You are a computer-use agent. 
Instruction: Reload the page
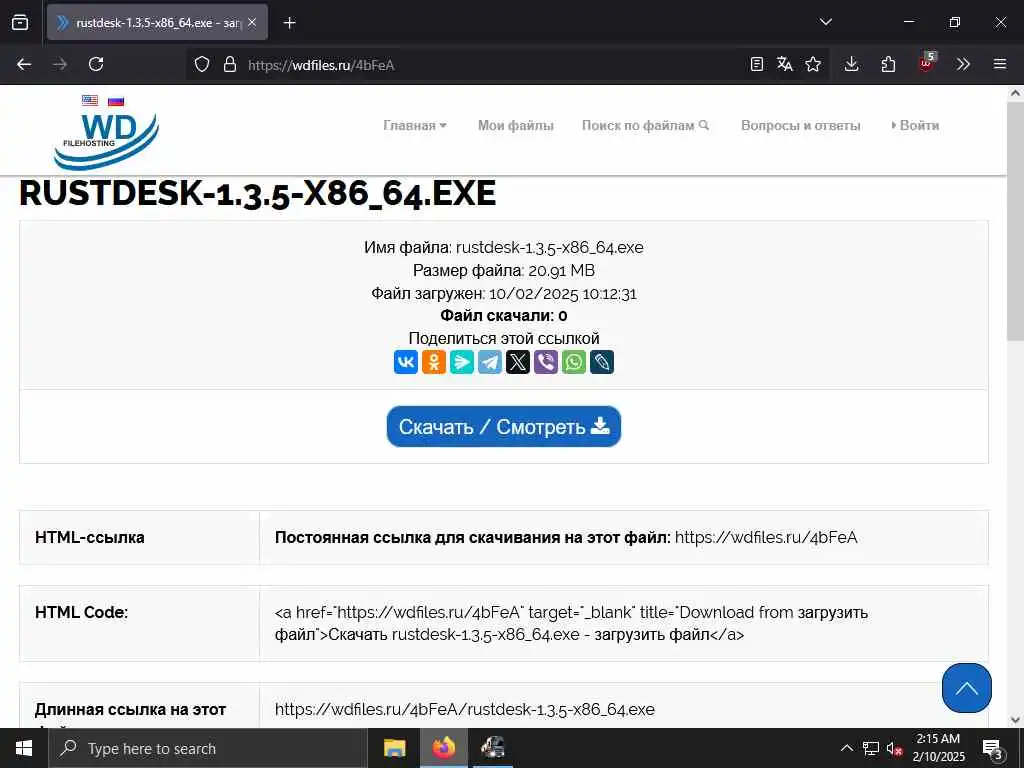pos(96,64)
